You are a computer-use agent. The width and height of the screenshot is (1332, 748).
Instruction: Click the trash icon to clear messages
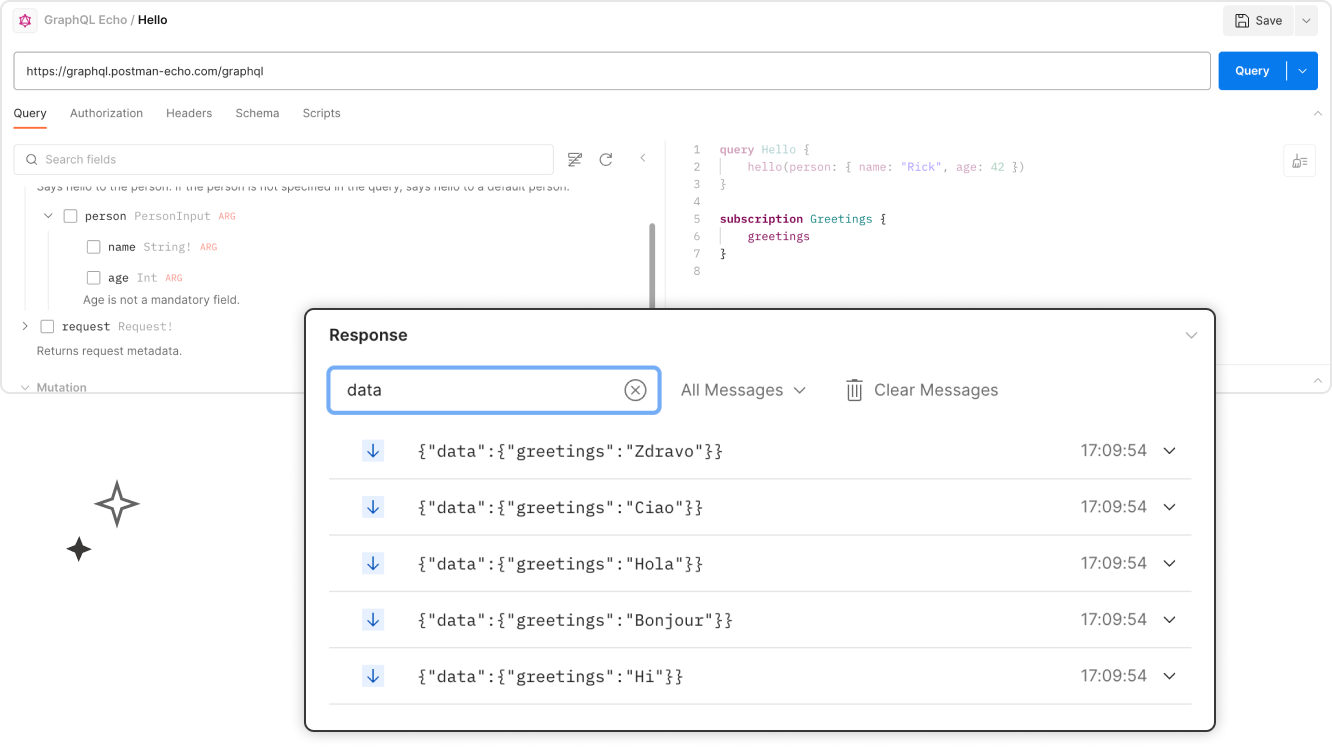(854, 390)
